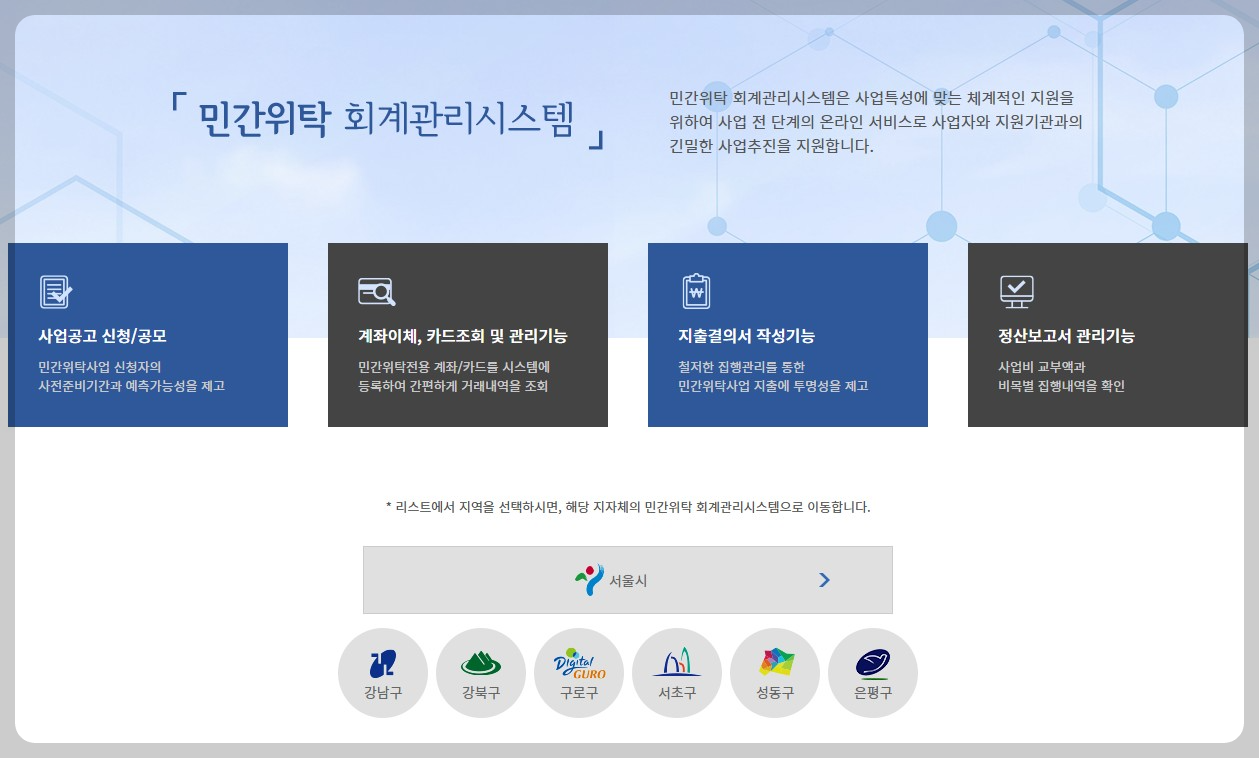
Task: Click the 사업공고 신청/공모 document icon
Action: coord(56,291)
